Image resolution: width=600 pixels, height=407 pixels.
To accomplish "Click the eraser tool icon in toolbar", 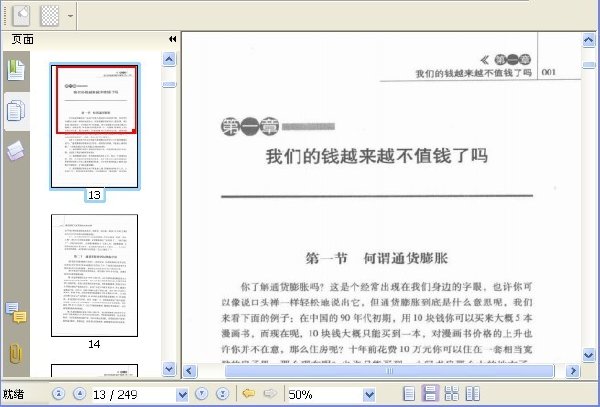I will [x=21, y=15].
